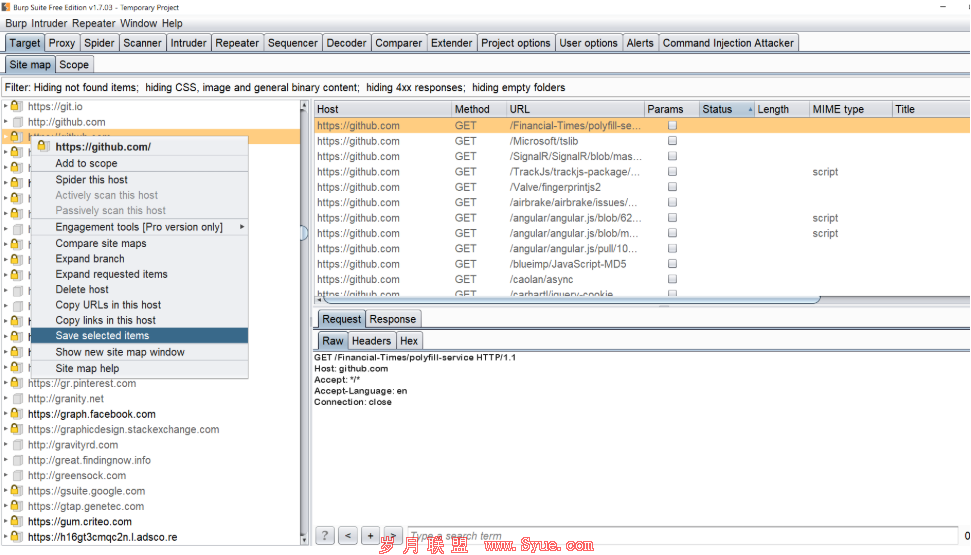Toggle Params checkbox for /Financial-Times/polyfill-se row
This screenshot has width=971, height=555.
point(673,126)
